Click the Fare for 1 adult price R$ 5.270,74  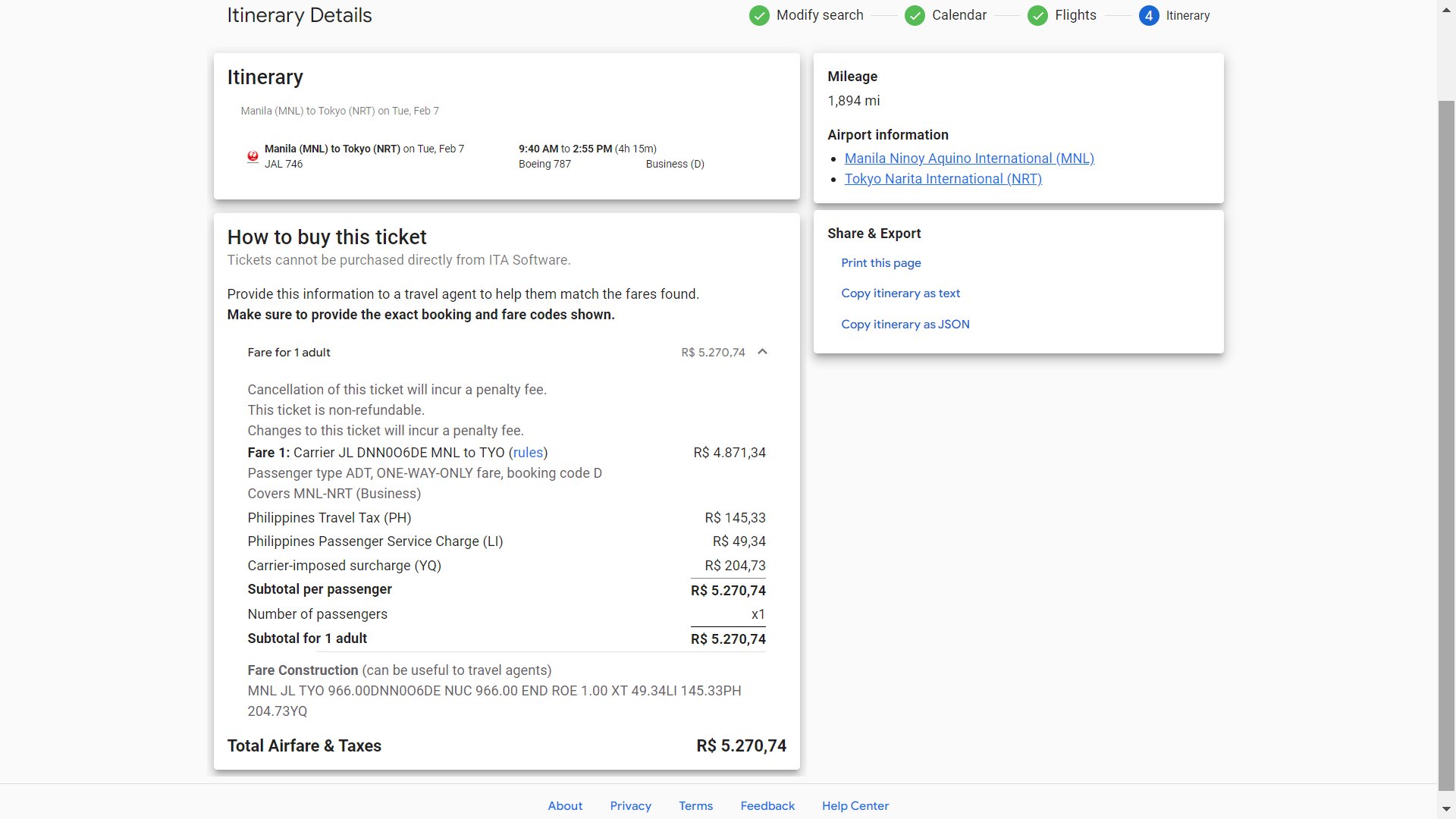point(713,353)
